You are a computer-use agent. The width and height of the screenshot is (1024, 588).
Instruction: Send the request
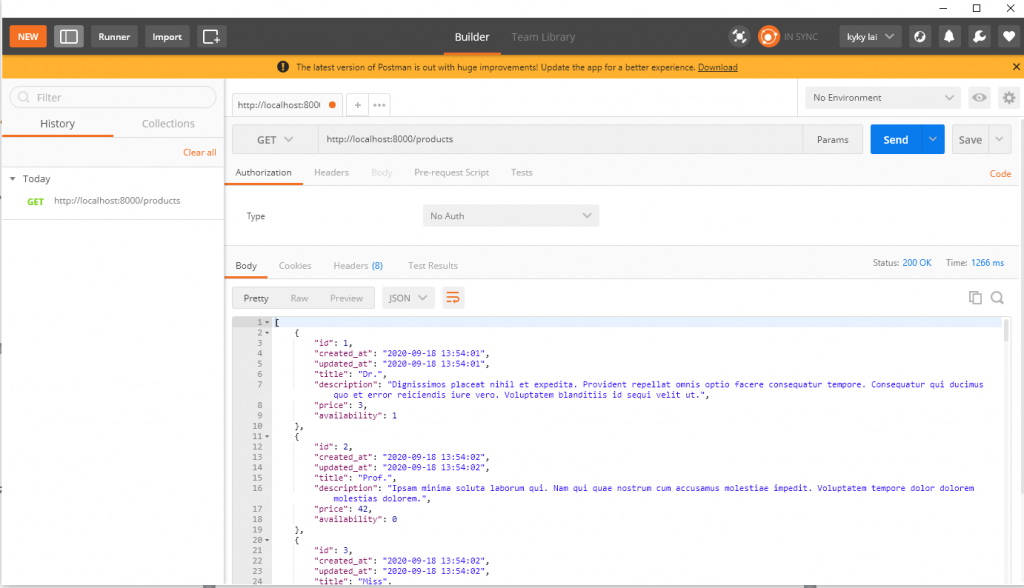pyautogui.click(x=895, y=139)
